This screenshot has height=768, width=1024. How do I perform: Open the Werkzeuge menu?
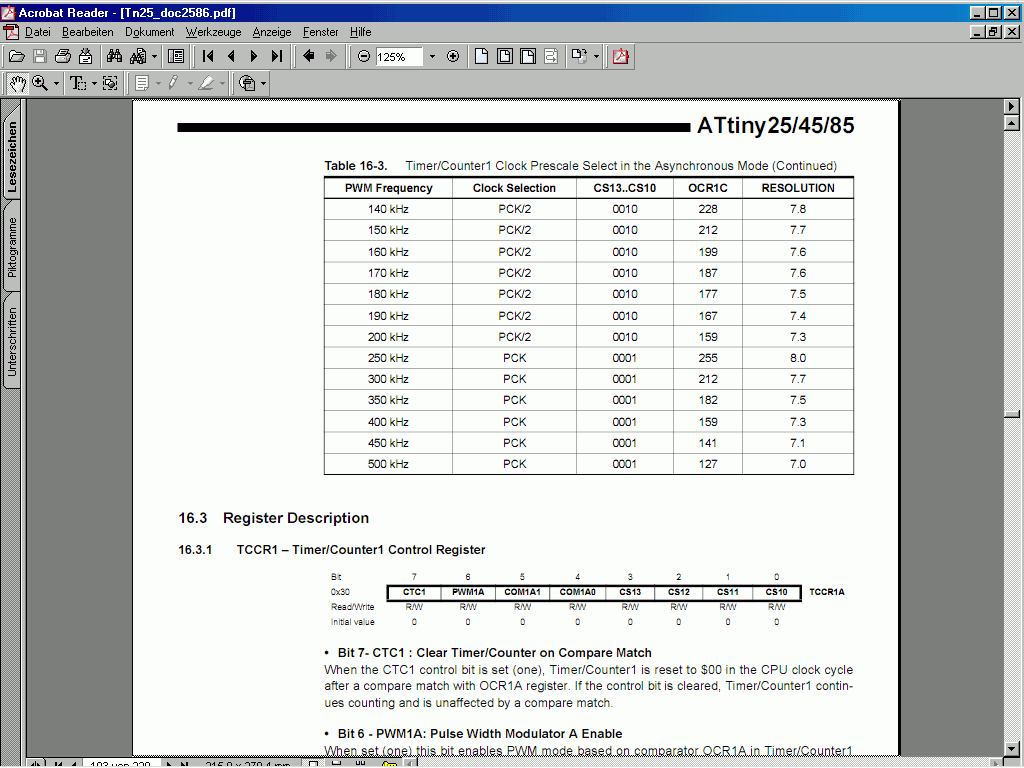click(213, 32)
